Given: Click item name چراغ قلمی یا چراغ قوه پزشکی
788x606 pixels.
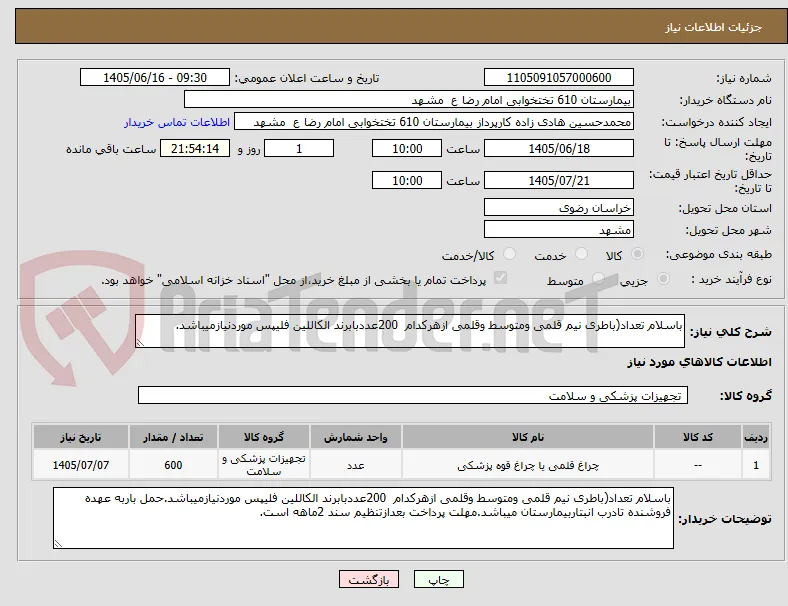Looking at the screenshot, I should point(528,466).
